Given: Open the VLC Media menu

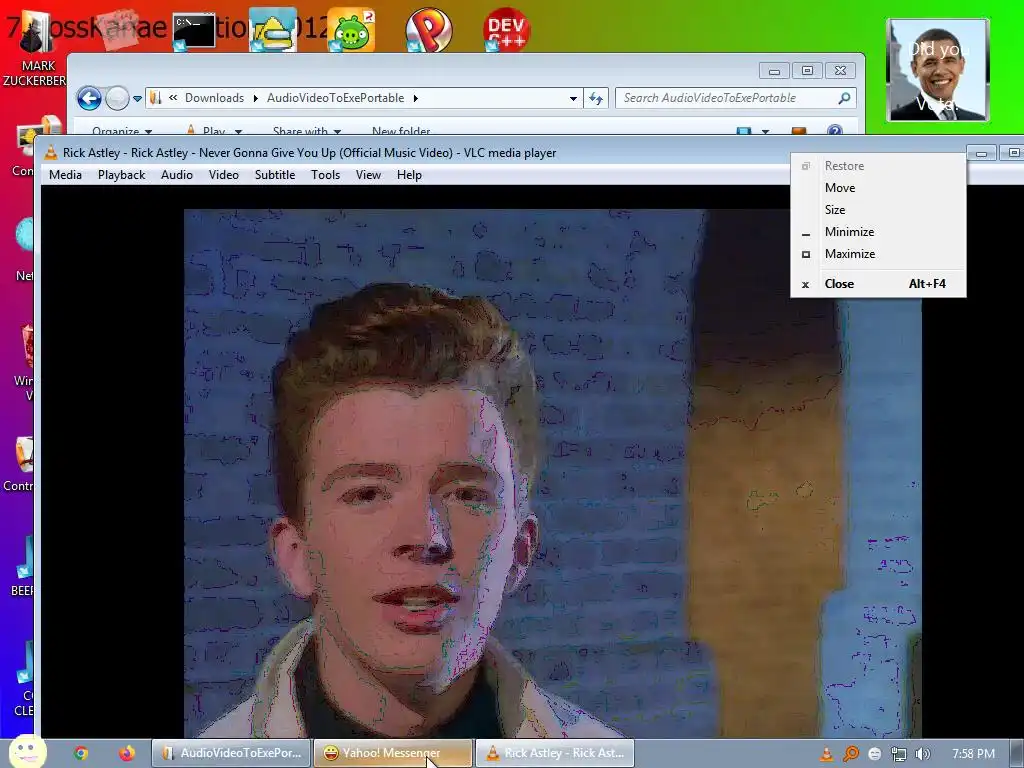Looking at the screenshot, I should (65, 175).
